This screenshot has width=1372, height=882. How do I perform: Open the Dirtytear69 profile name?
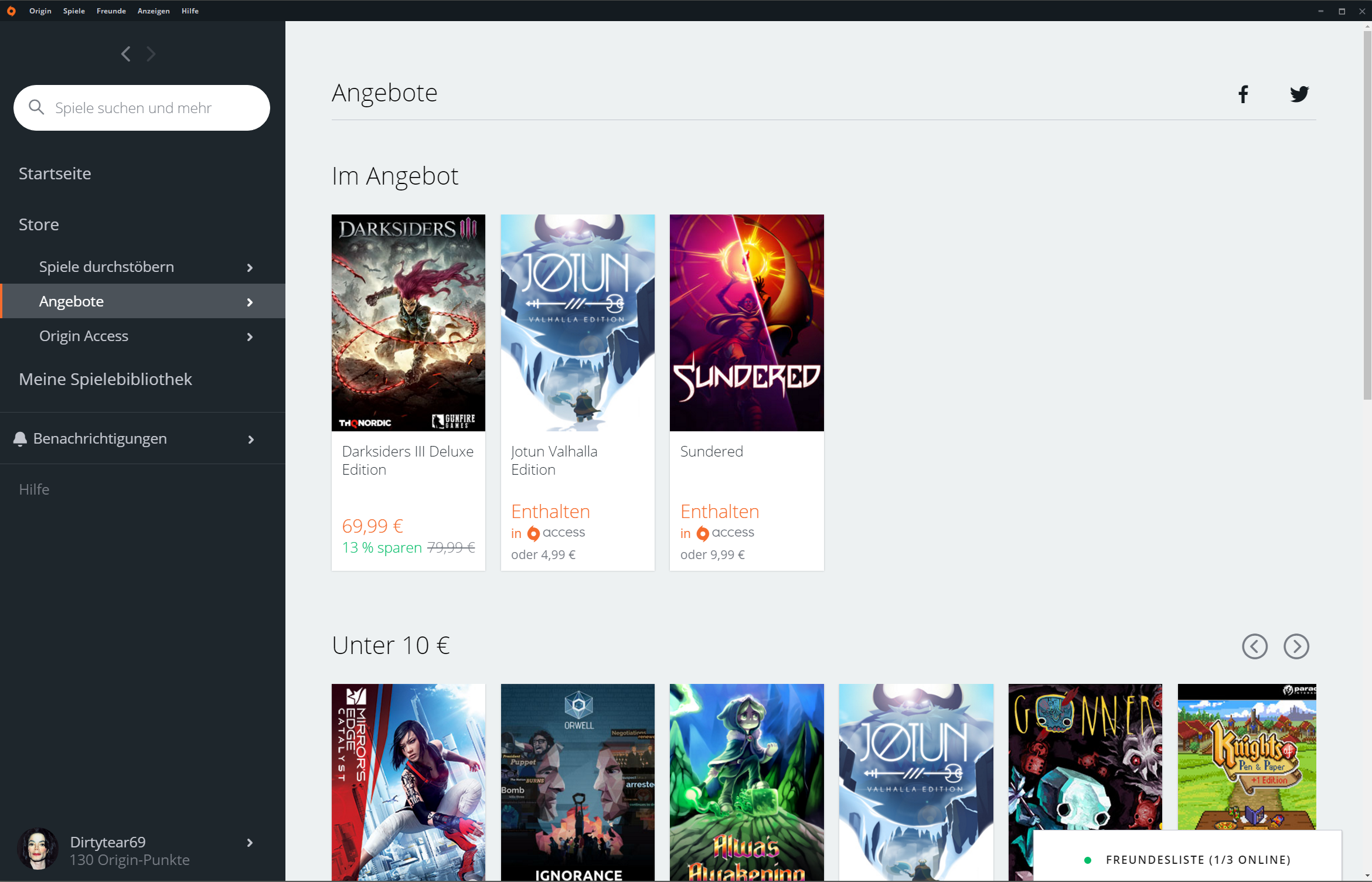[108, 842]
